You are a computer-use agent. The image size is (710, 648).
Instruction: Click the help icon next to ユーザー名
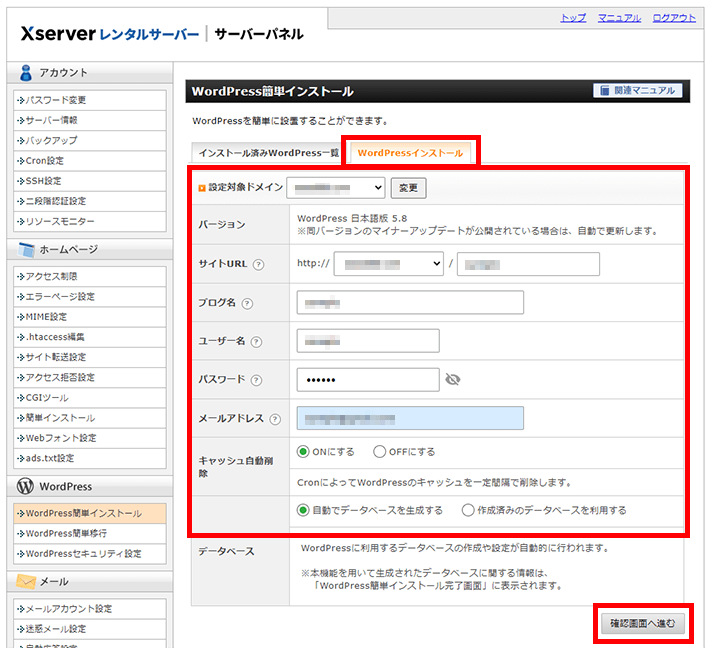(x=256, y=342)
